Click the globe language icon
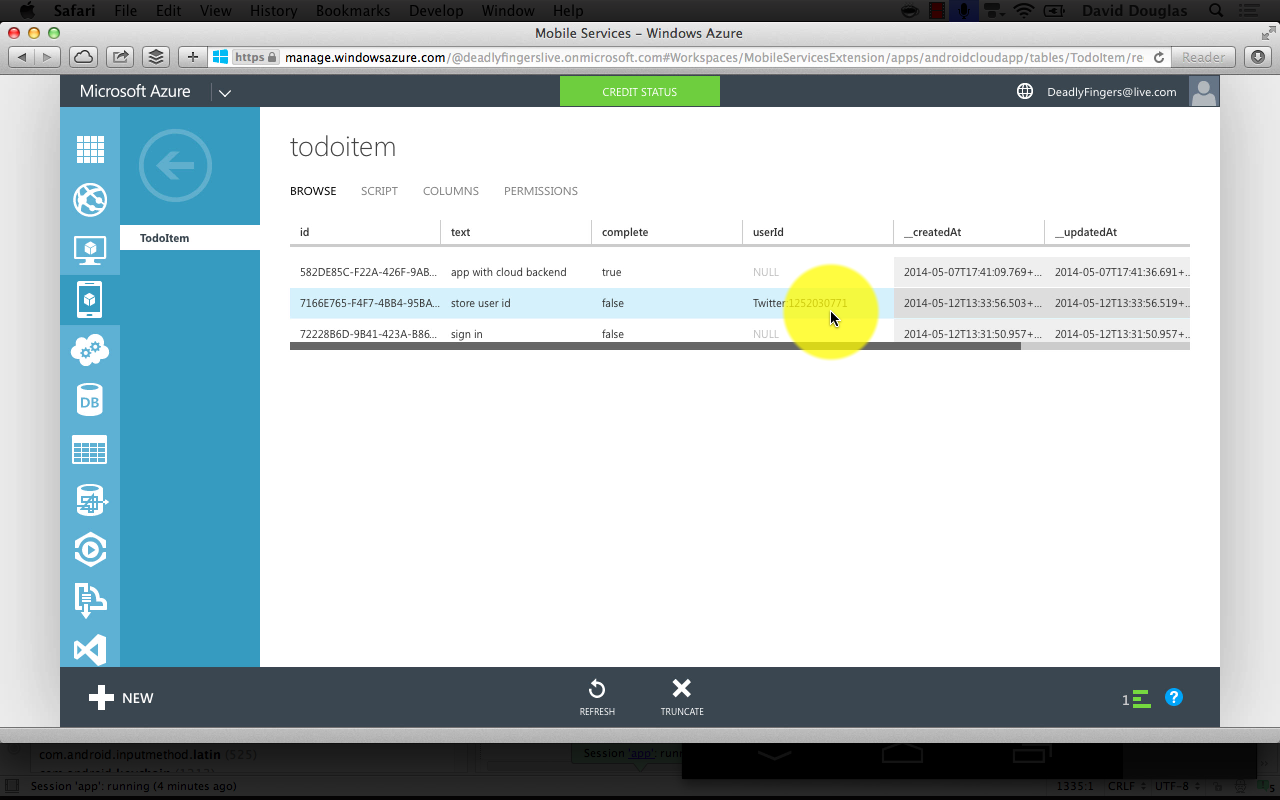Viewport: 1280px width, 800px height. click(x=1025, y=91)
